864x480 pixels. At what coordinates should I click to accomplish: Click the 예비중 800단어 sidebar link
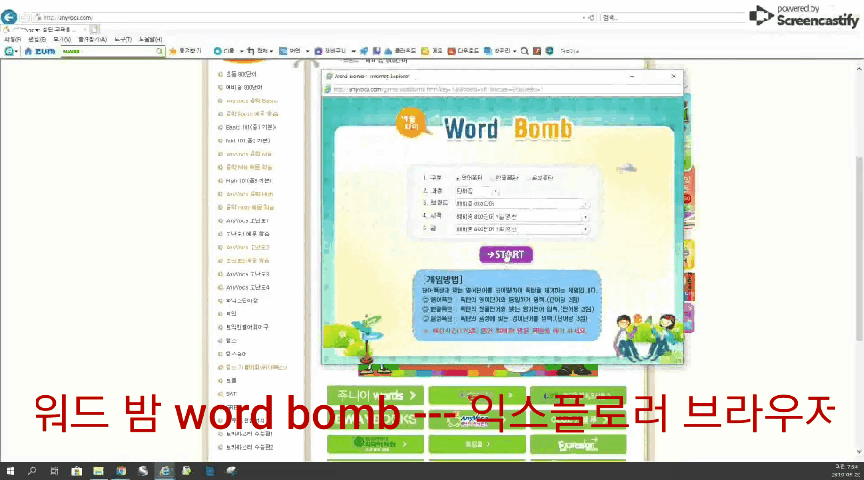tap(244, 87)
